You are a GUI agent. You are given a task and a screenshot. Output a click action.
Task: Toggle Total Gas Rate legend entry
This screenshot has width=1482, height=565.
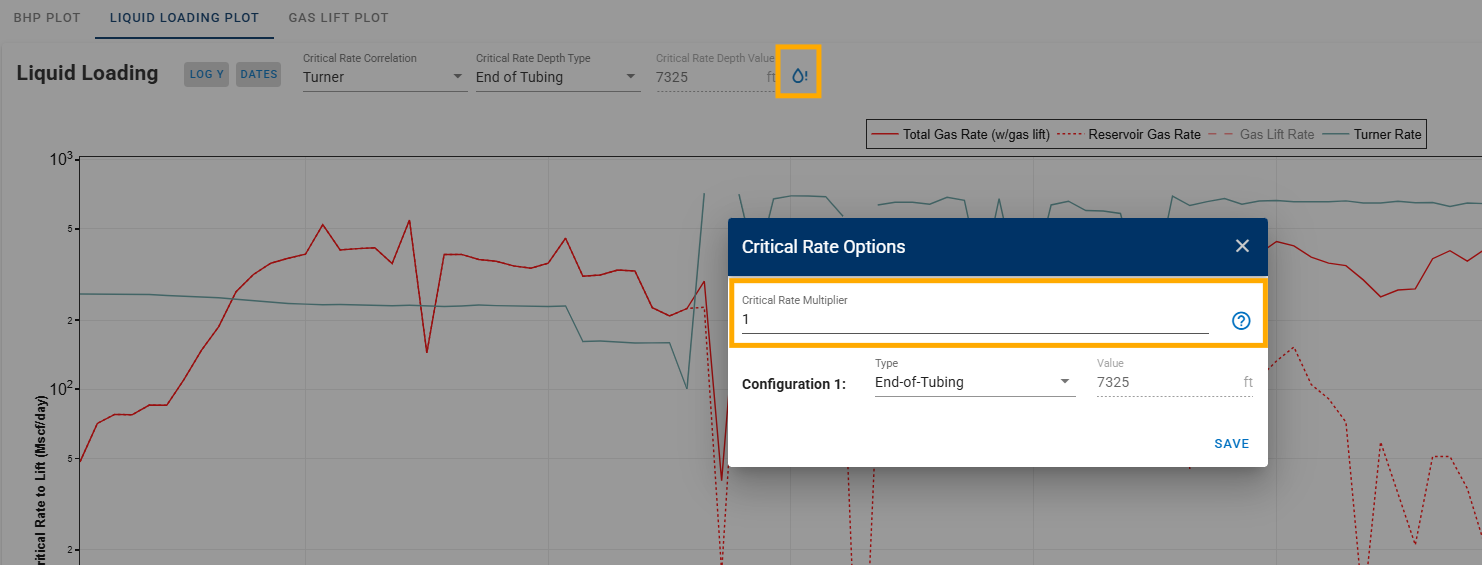click(x=961, y=134)
